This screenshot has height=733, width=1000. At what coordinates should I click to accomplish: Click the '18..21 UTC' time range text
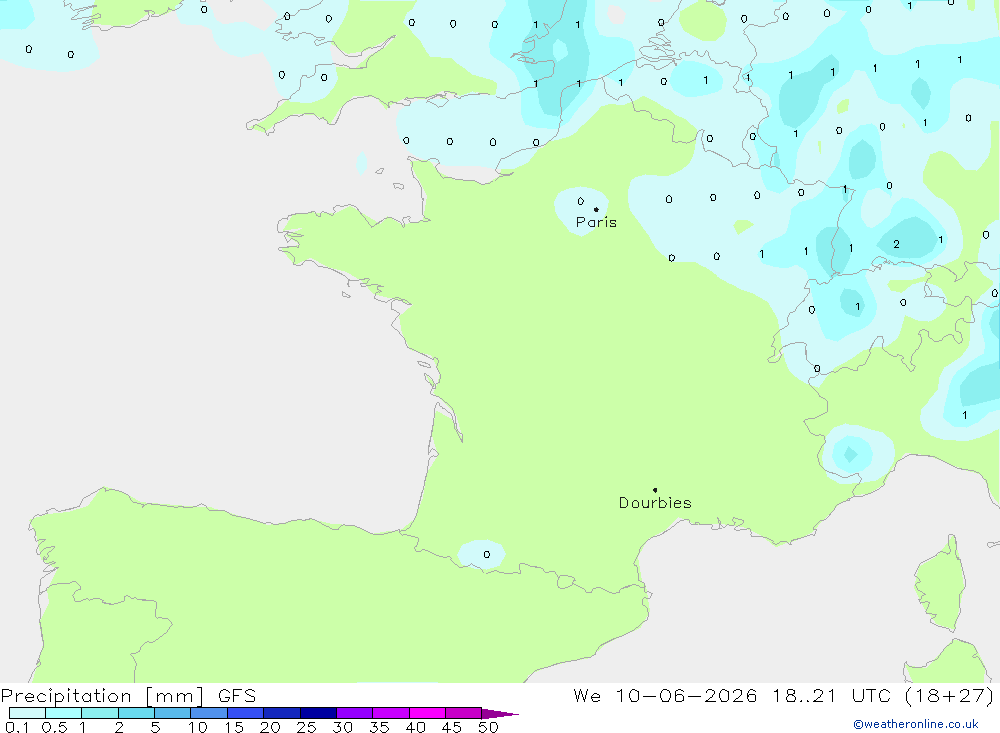click(832, 695)
